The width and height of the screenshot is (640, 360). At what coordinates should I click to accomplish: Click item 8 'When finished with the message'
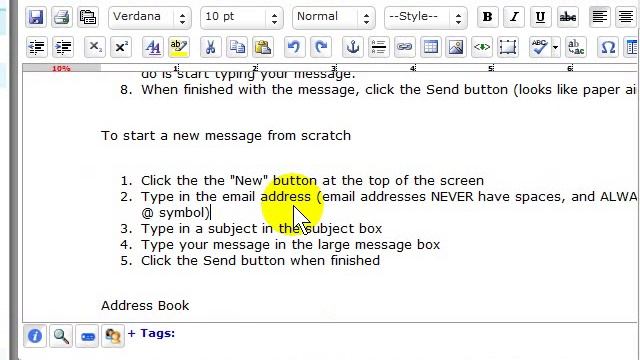point(389,90)
